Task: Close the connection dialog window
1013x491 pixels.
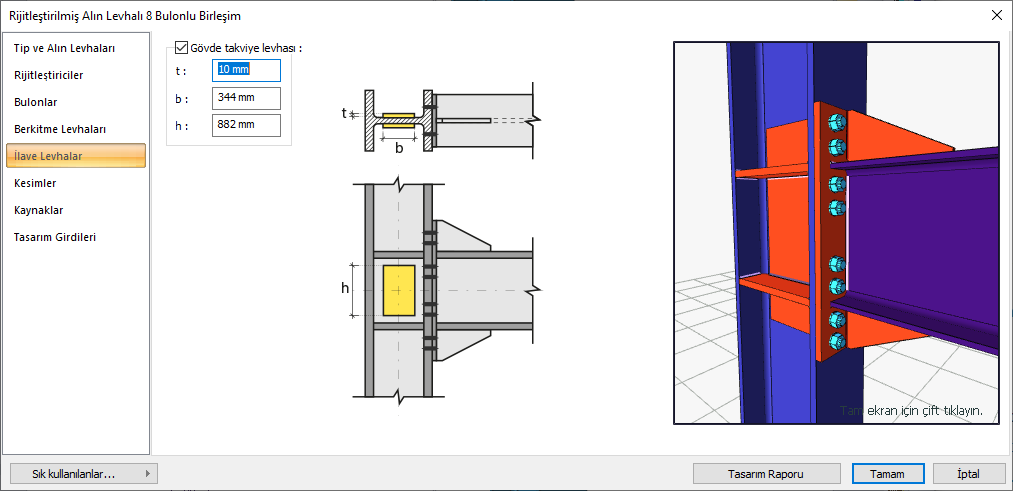Action: [995, 15]
